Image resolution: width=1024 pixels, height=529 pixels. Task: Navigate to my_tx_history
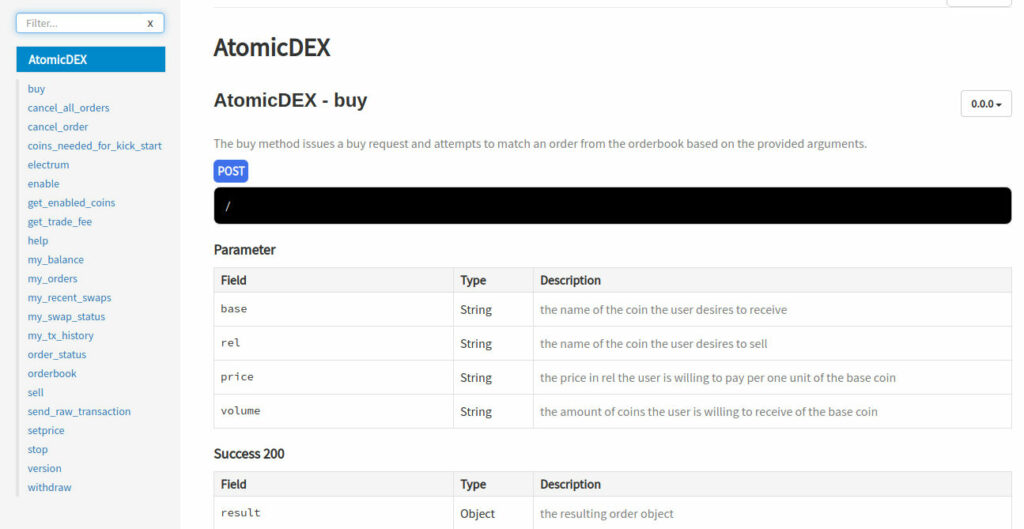[x=61, y=335]
